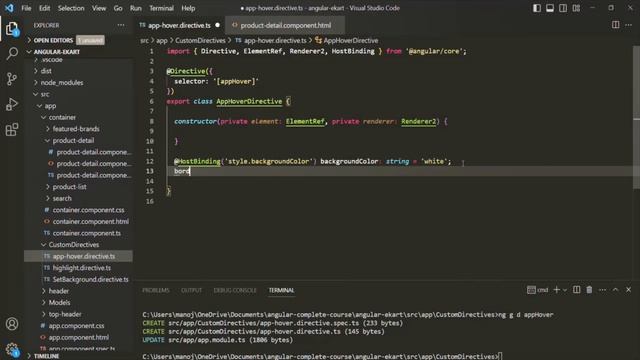The width and height of the screenshot is (640, 360).
Task: Open Customize Layout icon
Action: coord(576,8)
